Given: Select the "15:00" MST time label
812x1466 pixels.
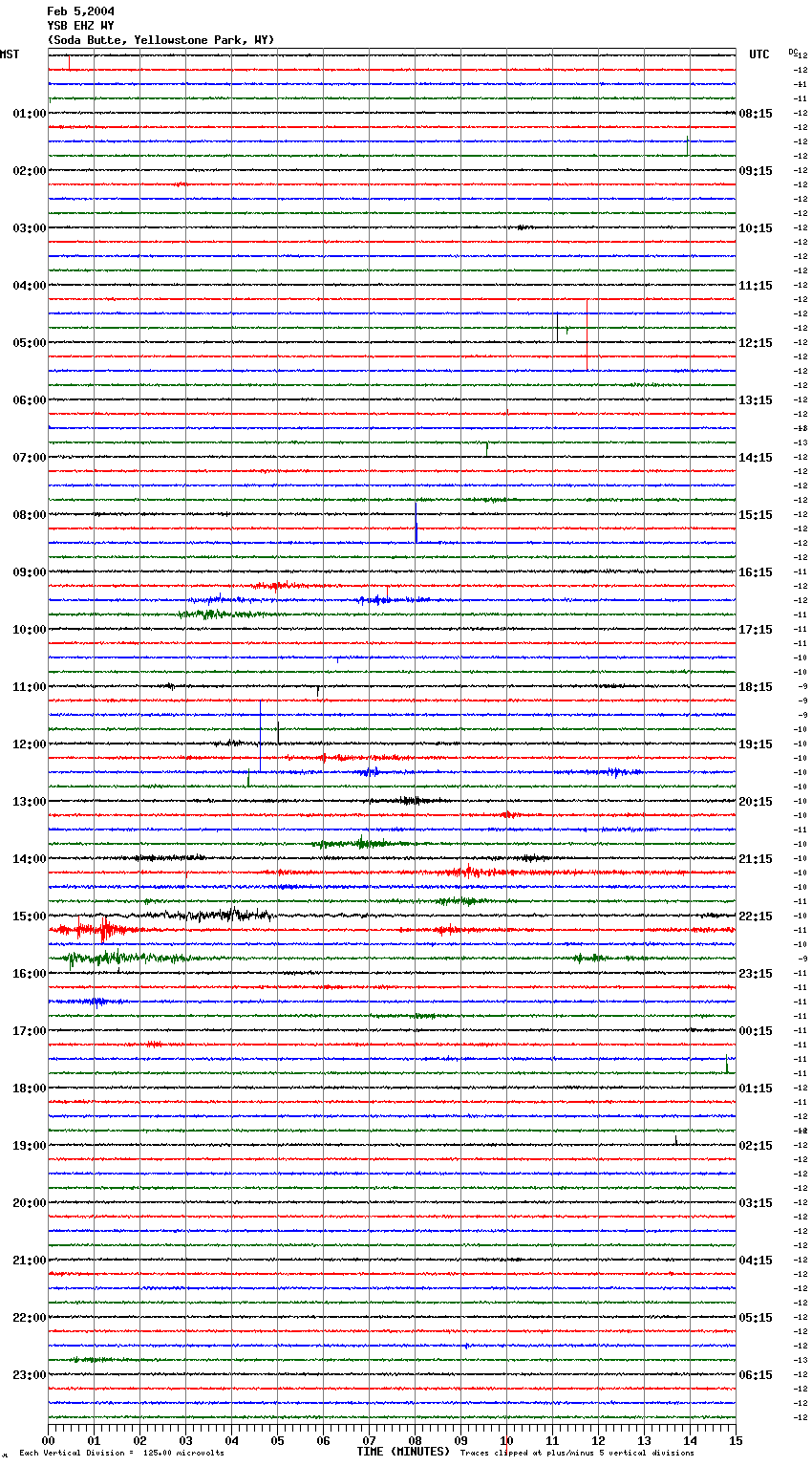Looking at the screenshot, I should point(29,916).
